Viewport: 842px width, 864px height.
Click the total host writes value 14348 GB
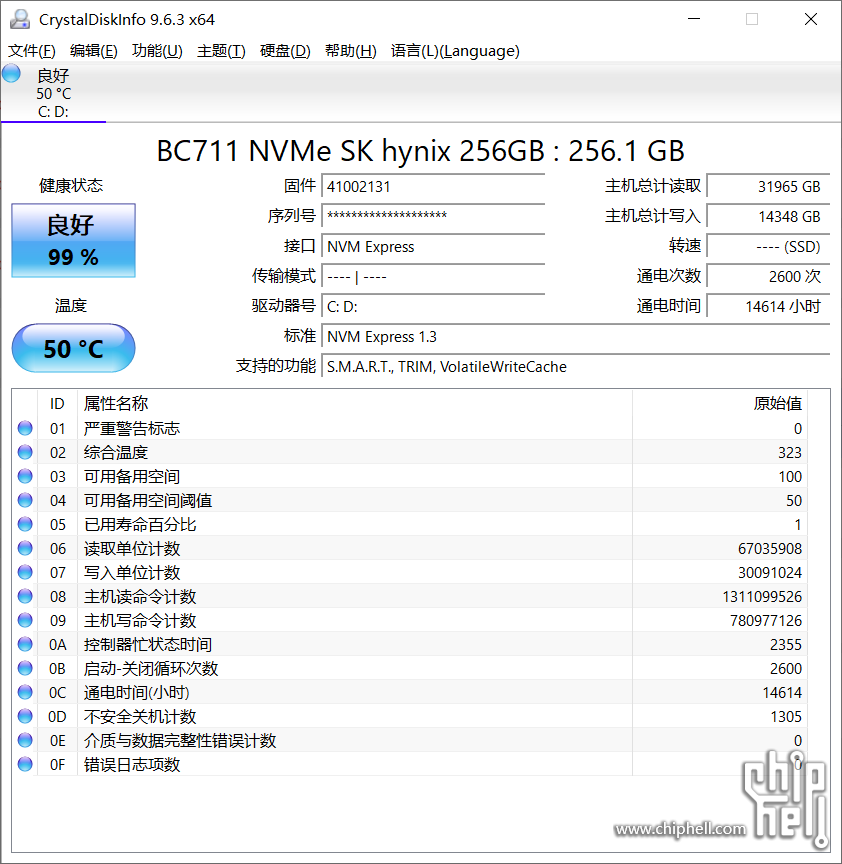768,217
